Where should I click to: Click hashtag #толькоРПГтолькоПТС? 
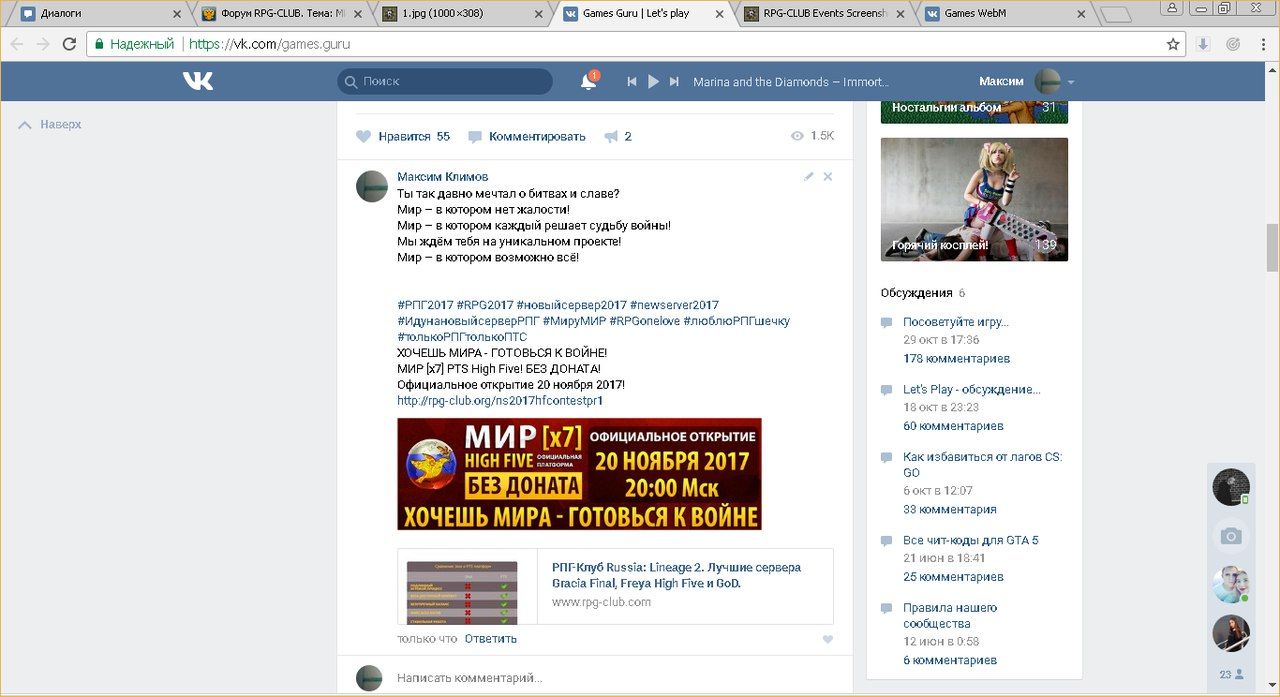click(462, 337)
